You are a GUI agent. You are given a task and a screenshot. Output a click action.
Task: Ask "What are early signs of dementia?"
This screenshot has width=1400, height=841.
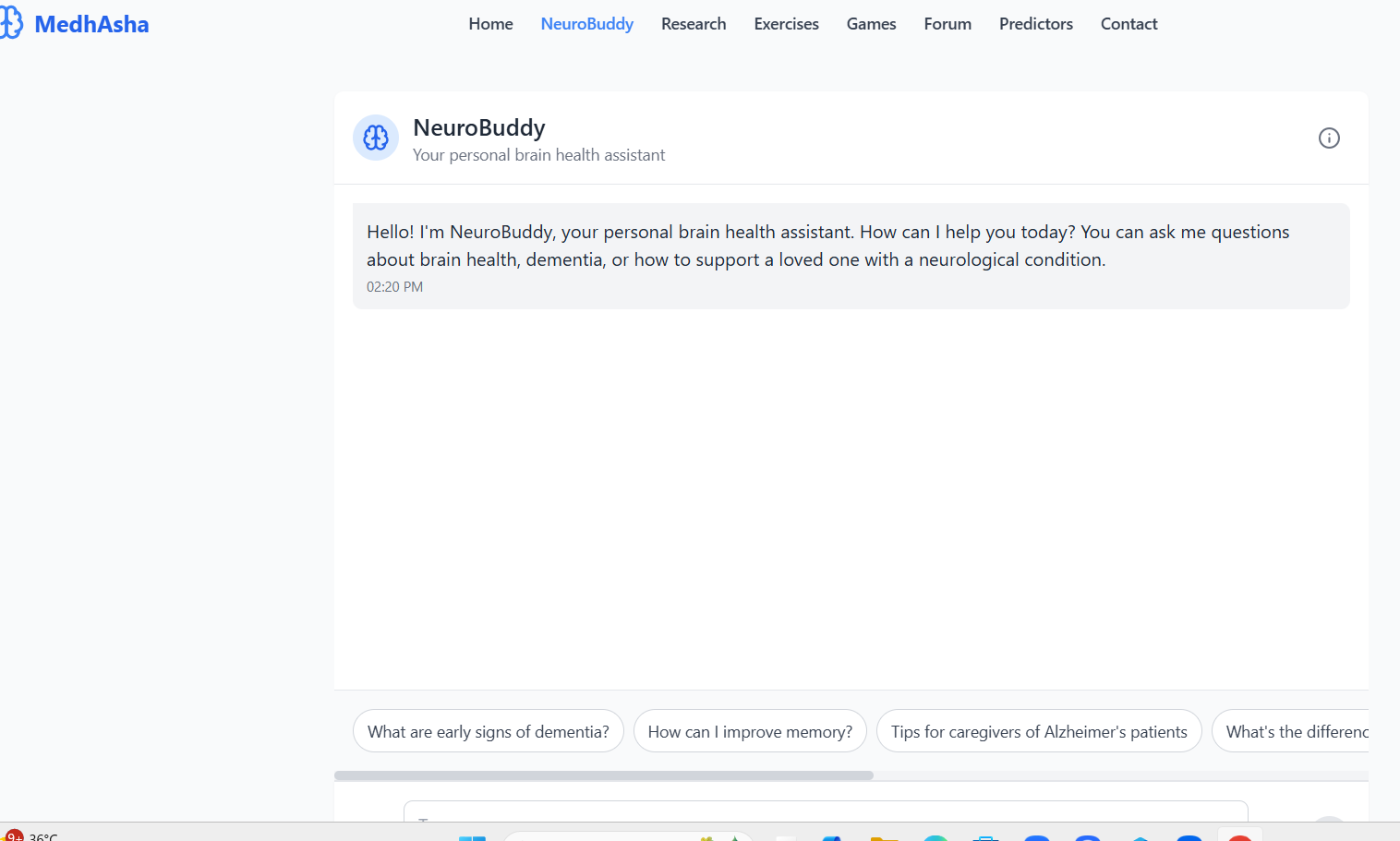pyautogui.click(x=489, y=731)
